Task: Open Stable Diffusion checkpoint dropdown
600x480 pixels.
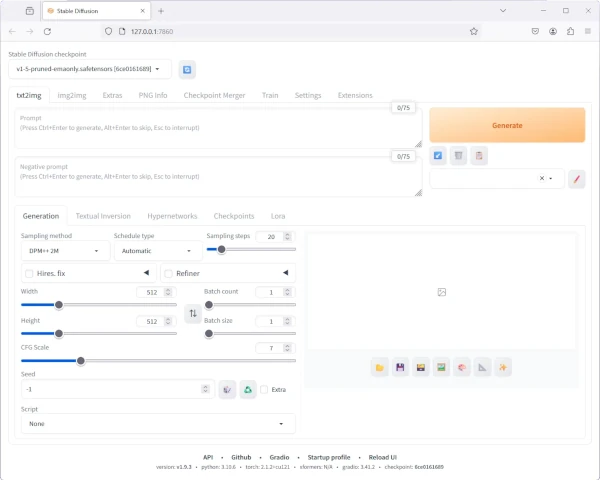Action: (x=90, y=69)
